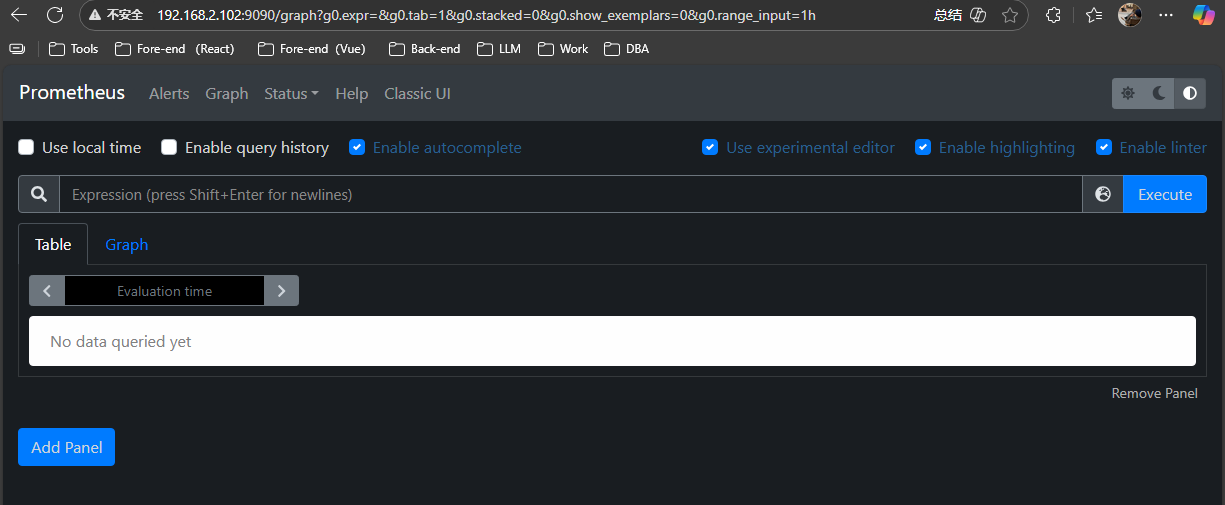Click the magnifier icon beside the expression field
The width and height of the screenshot is (1225, 505).
pos(39,194)
